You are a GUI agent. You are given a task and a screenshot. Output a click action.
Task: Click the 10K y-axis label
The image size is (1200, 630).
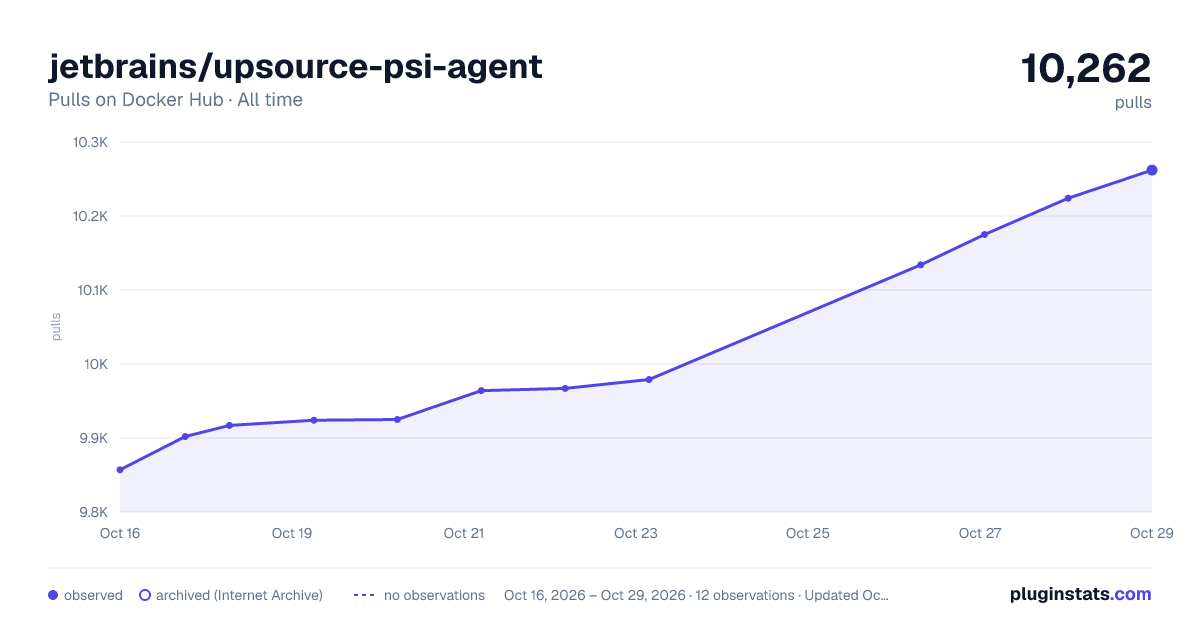coord(96,364)
